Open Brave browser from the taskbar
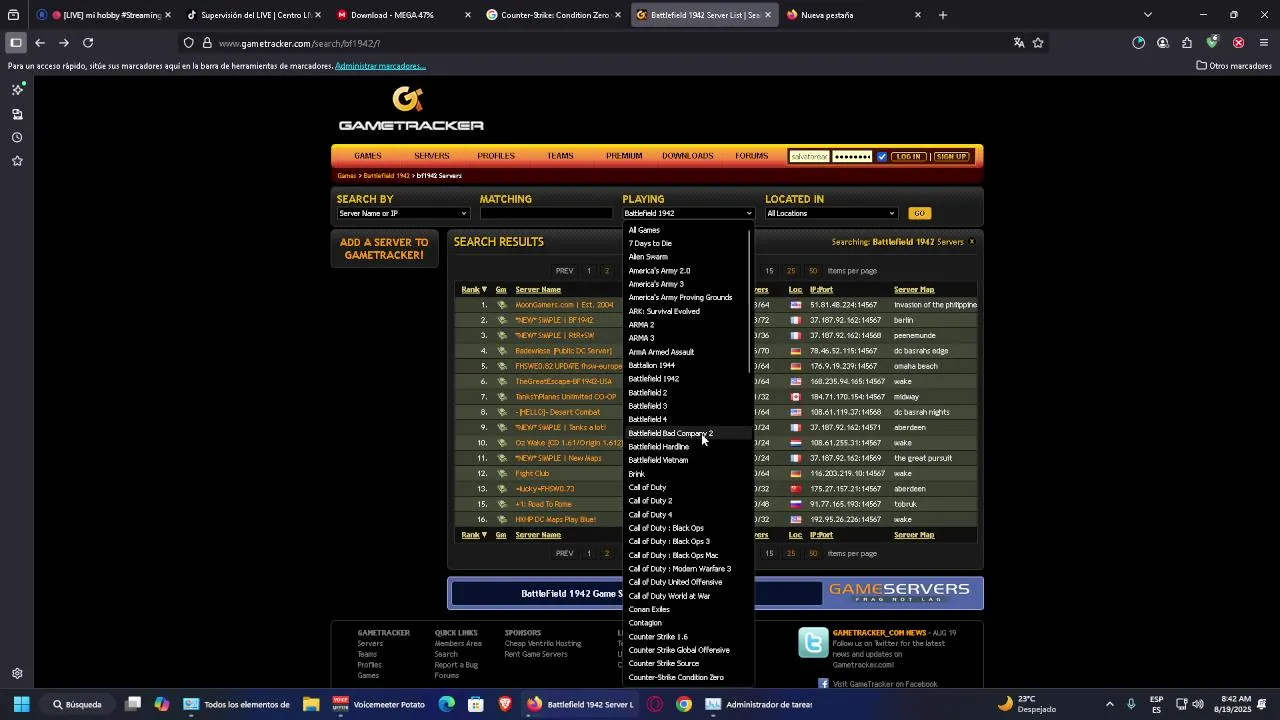The image size is (1280, 720). (505, 704)
